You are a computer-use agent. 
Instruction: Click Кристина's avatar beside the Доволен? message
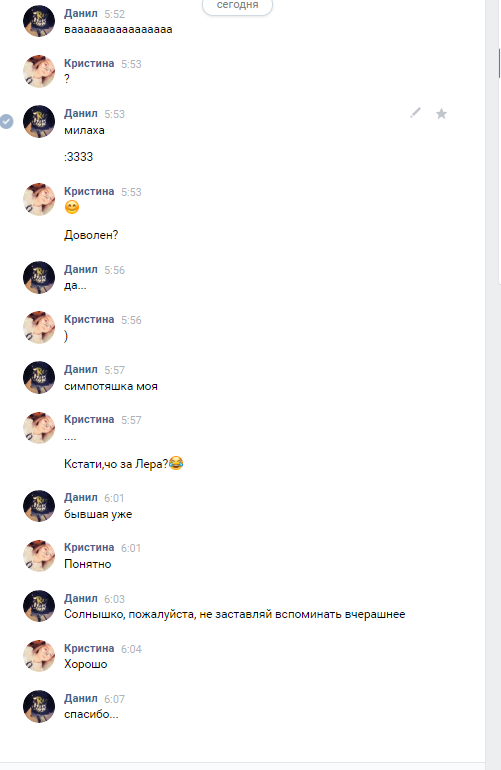[x=39, y=199]
